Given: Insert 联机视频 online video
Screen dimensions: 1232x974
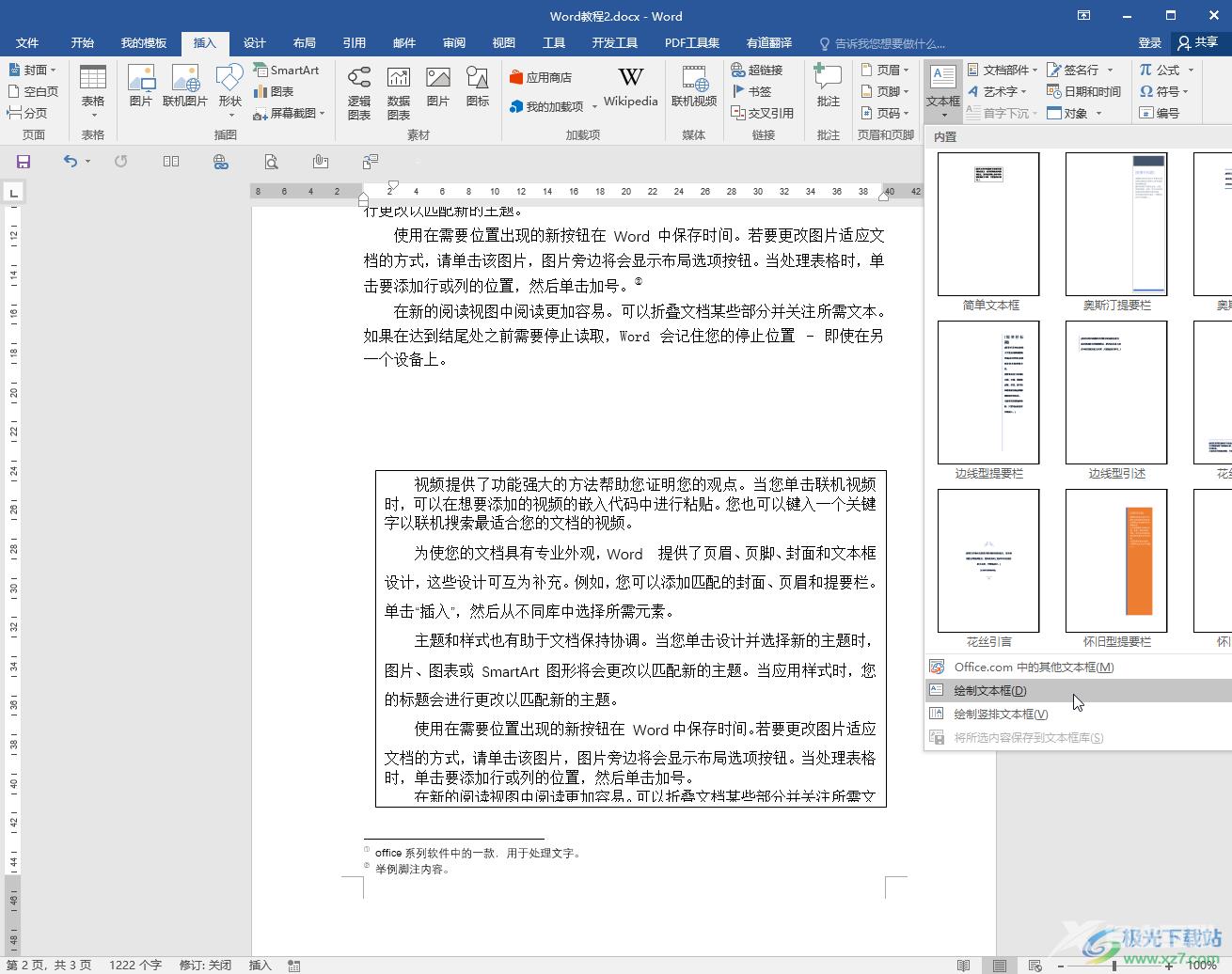Looking at the screenshot, I should [x=694, y=85].
